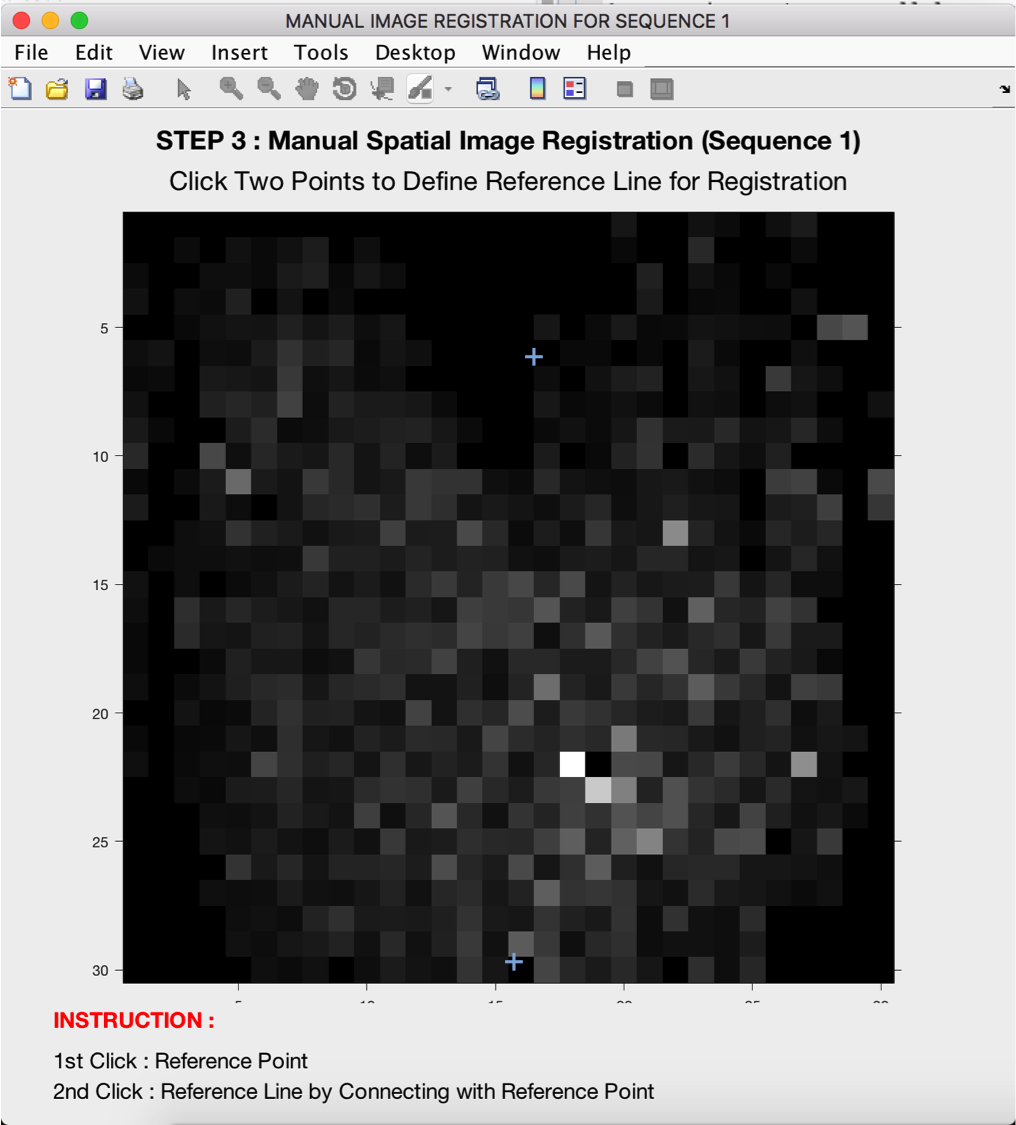
Task: Save the figure with floppy disk icon
Action: tap(95, 89)
